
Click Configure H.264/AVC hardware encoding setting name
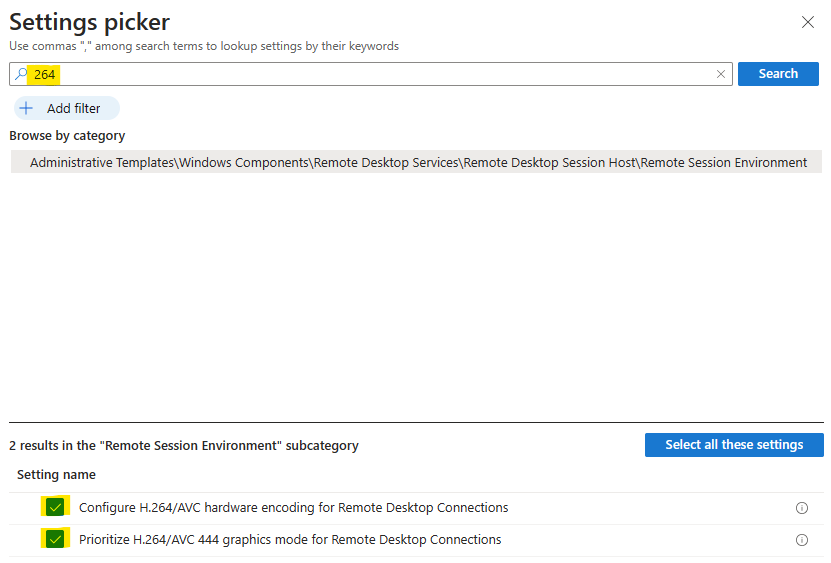click(x=294, y=508)
